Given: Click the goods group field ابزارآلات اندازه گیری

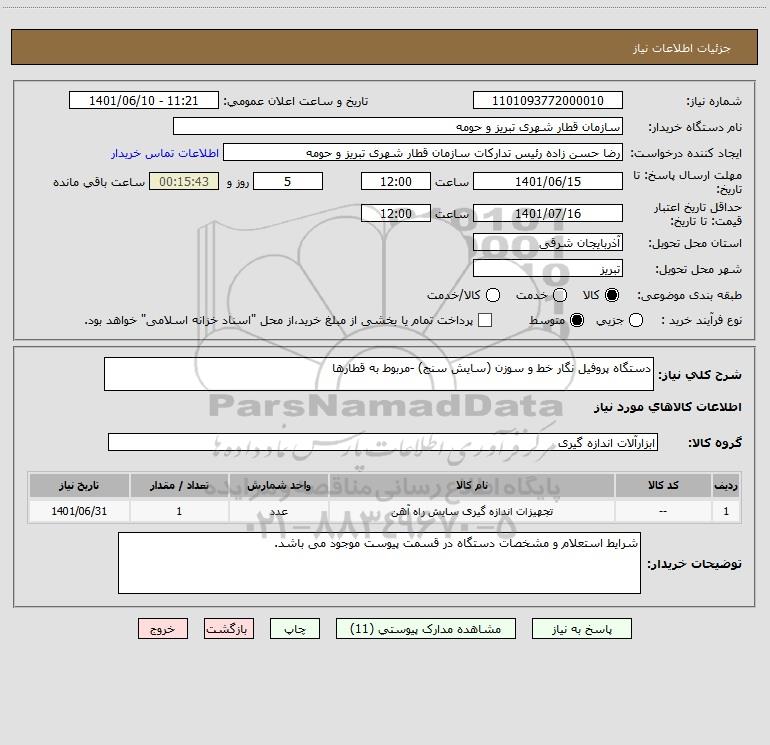Looking at the screenshot, I should pos(383,442).
